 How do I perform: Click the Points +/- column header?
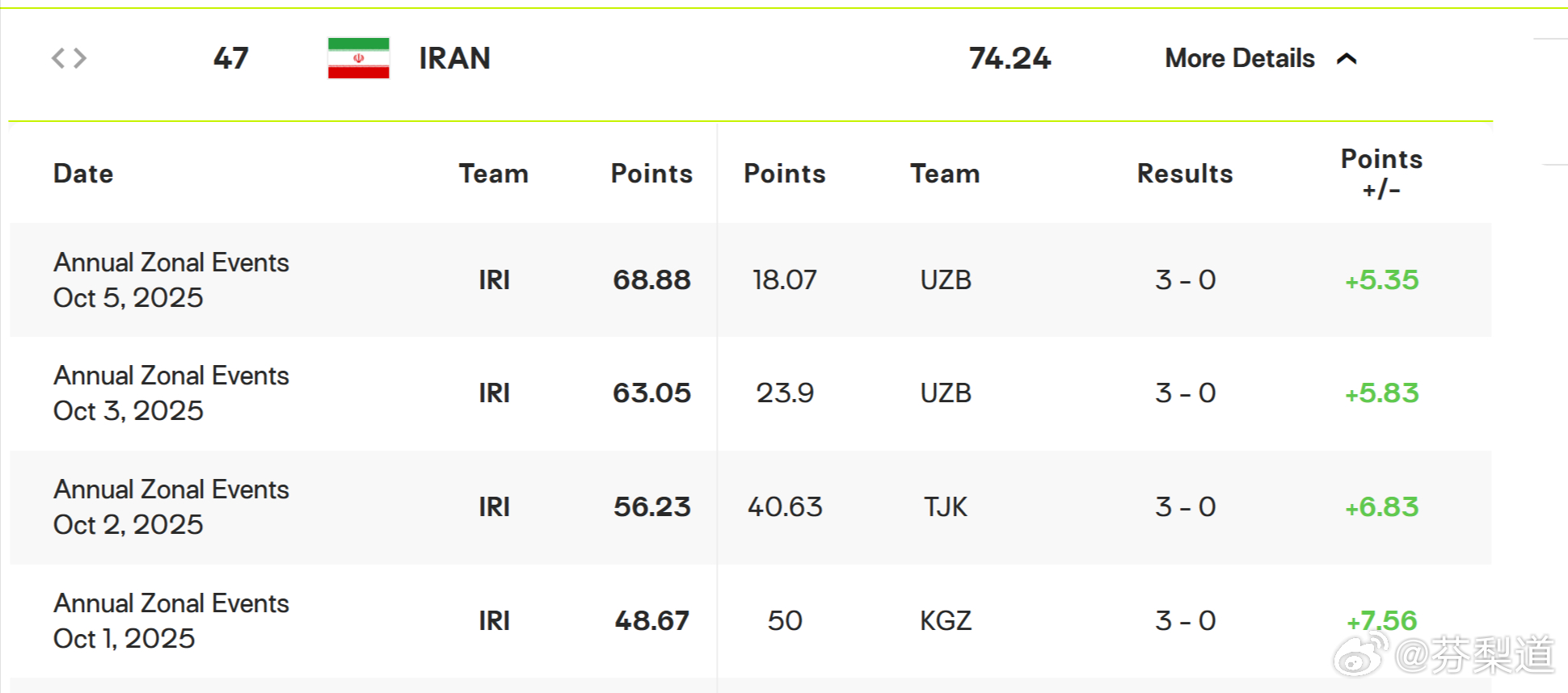(x=1381, y=174)
